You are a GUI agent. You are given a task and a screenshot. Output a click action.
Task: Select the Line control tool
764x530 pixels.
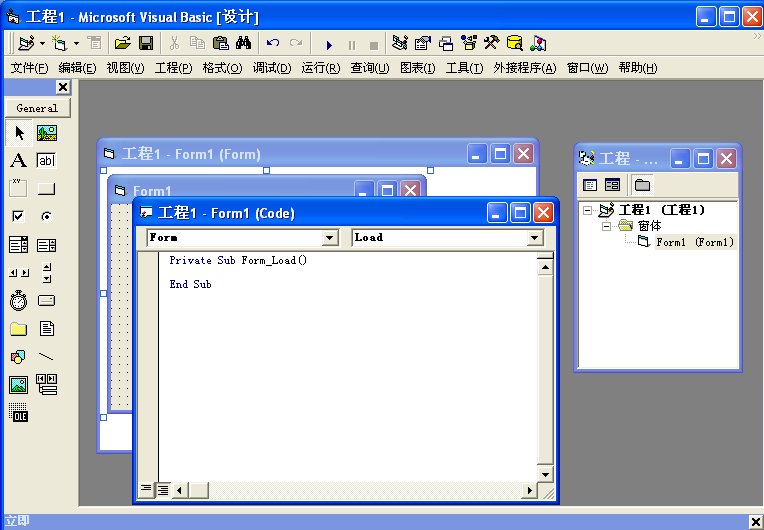point(47,357)
